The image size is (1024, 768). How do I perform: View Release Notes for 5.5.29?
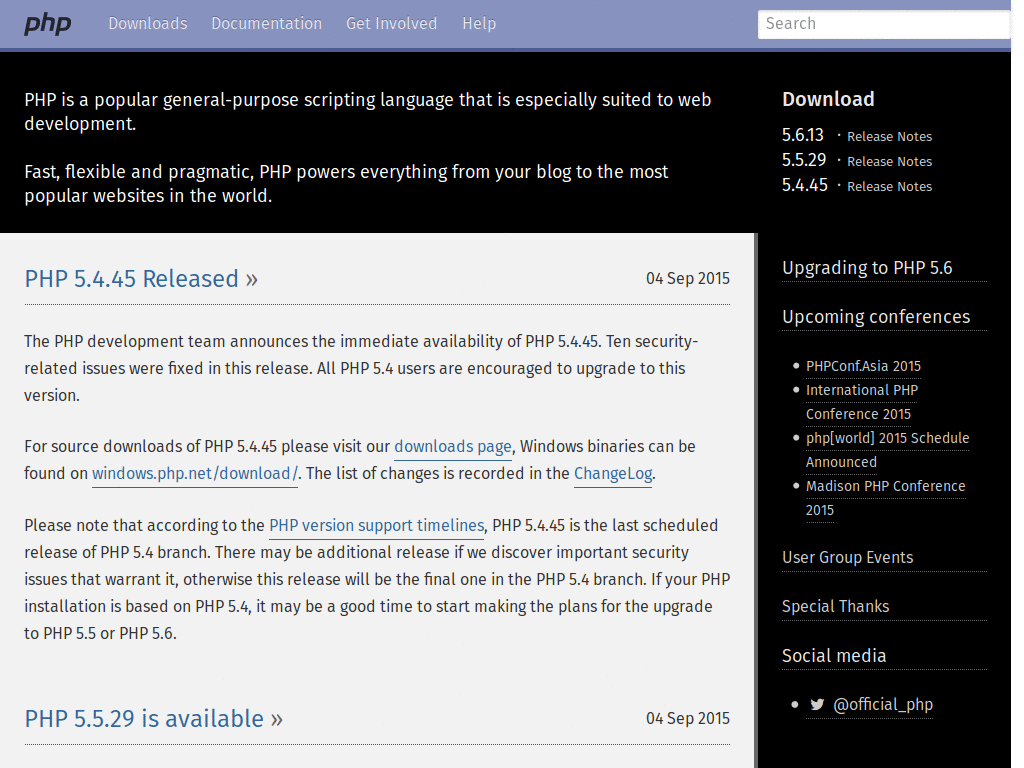pos(889,161)
